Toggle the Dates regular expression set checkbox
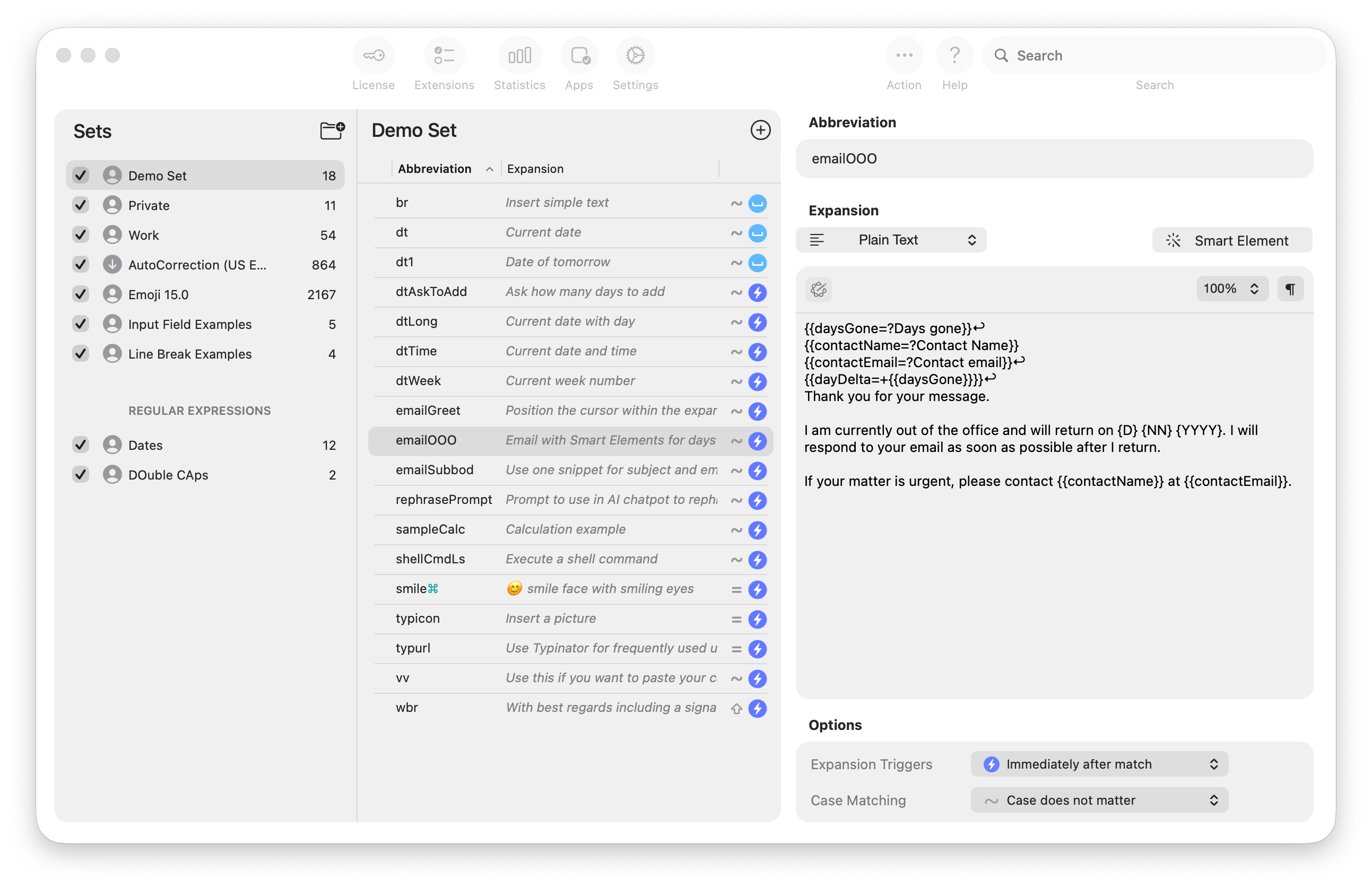 [81, 445]
